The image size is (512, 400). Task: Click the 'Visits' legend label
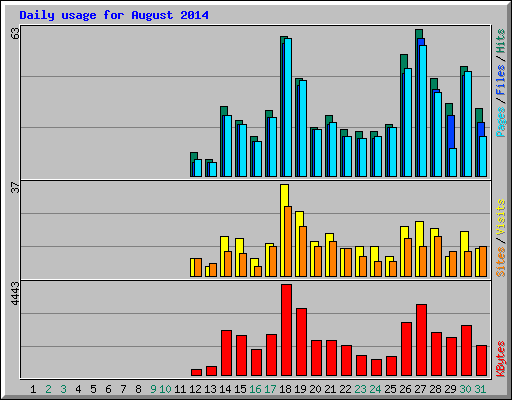click(500, 218)
